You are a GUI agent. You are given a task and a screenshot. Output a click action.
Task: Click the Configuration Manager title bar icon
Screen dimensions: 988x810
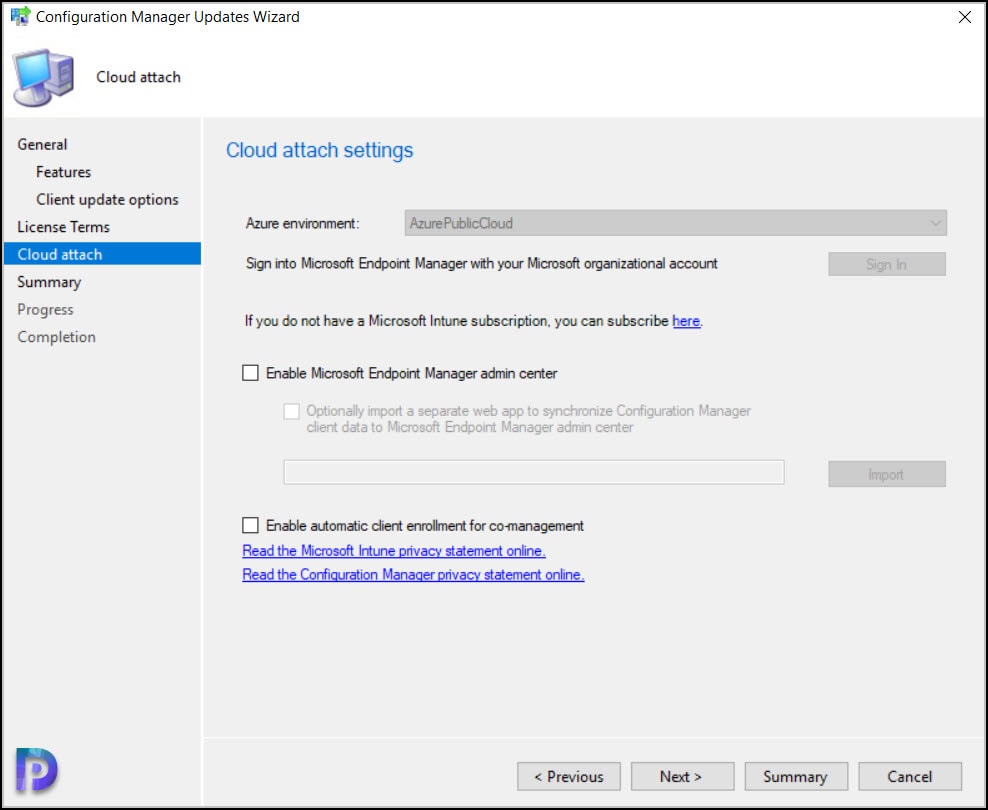pyautogui.click(x=20, y=16)
